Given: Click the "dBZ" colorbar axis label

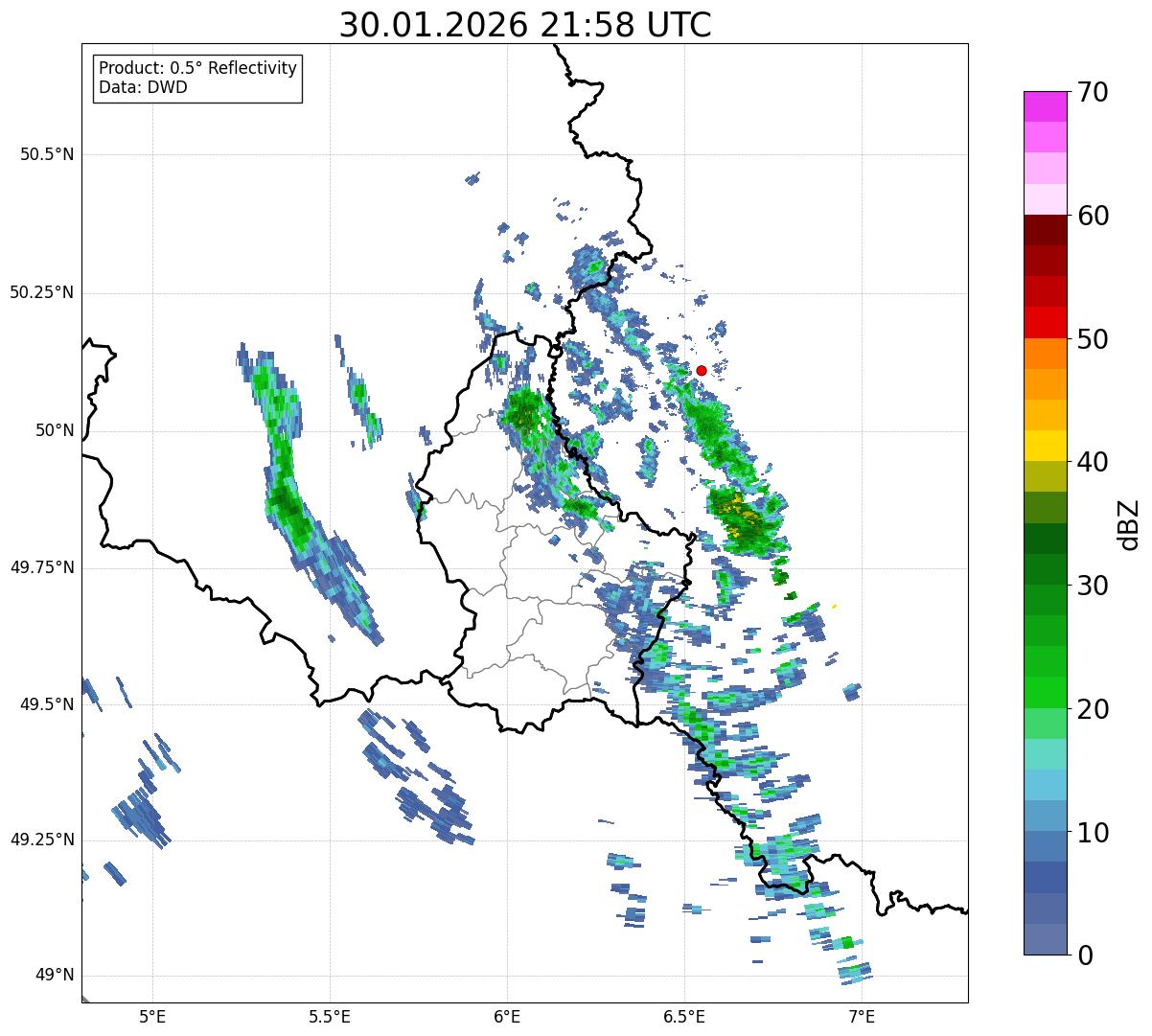Looking at the screenshot, I should pos(1129,523).
